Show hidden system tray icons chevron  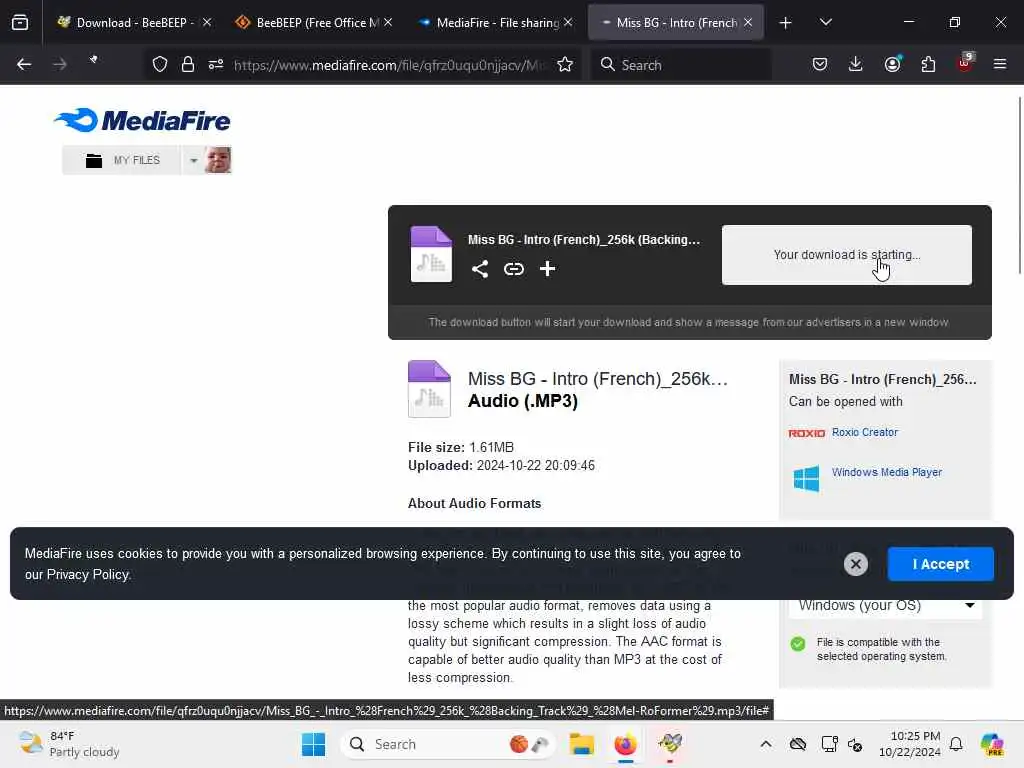[766, 744]
